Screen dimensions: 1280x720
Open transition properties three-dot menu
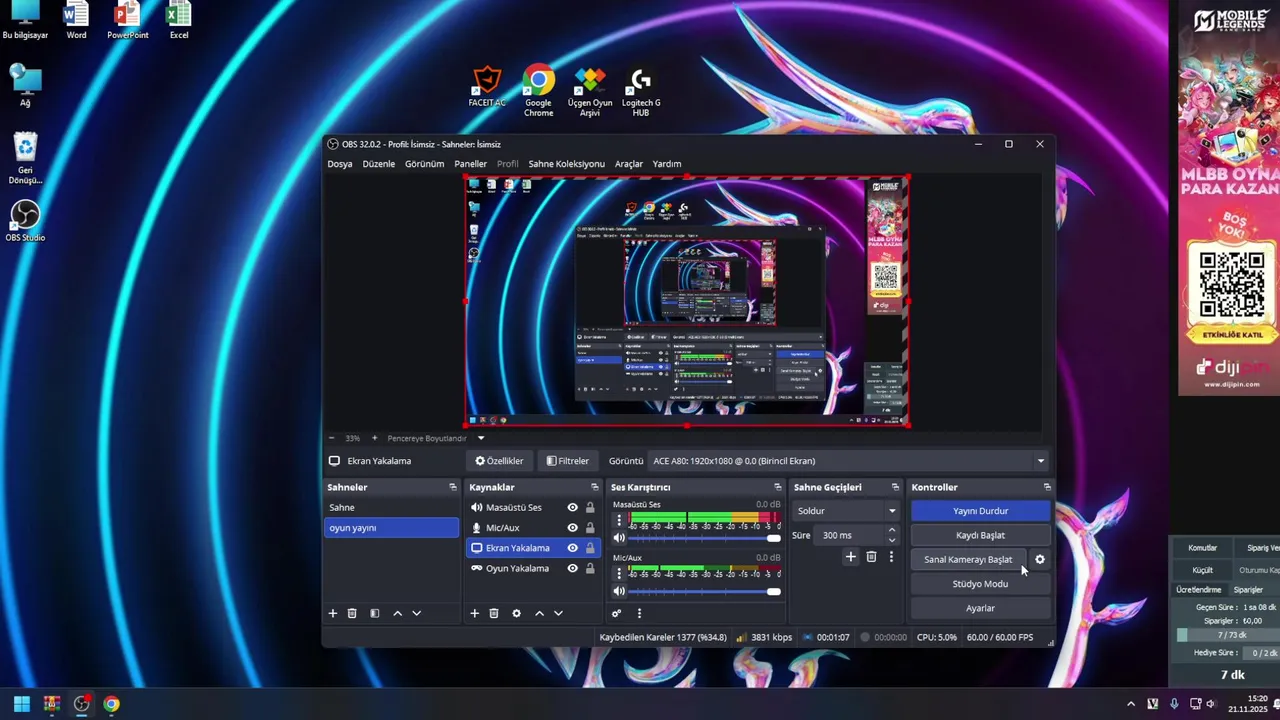[891, 557]
